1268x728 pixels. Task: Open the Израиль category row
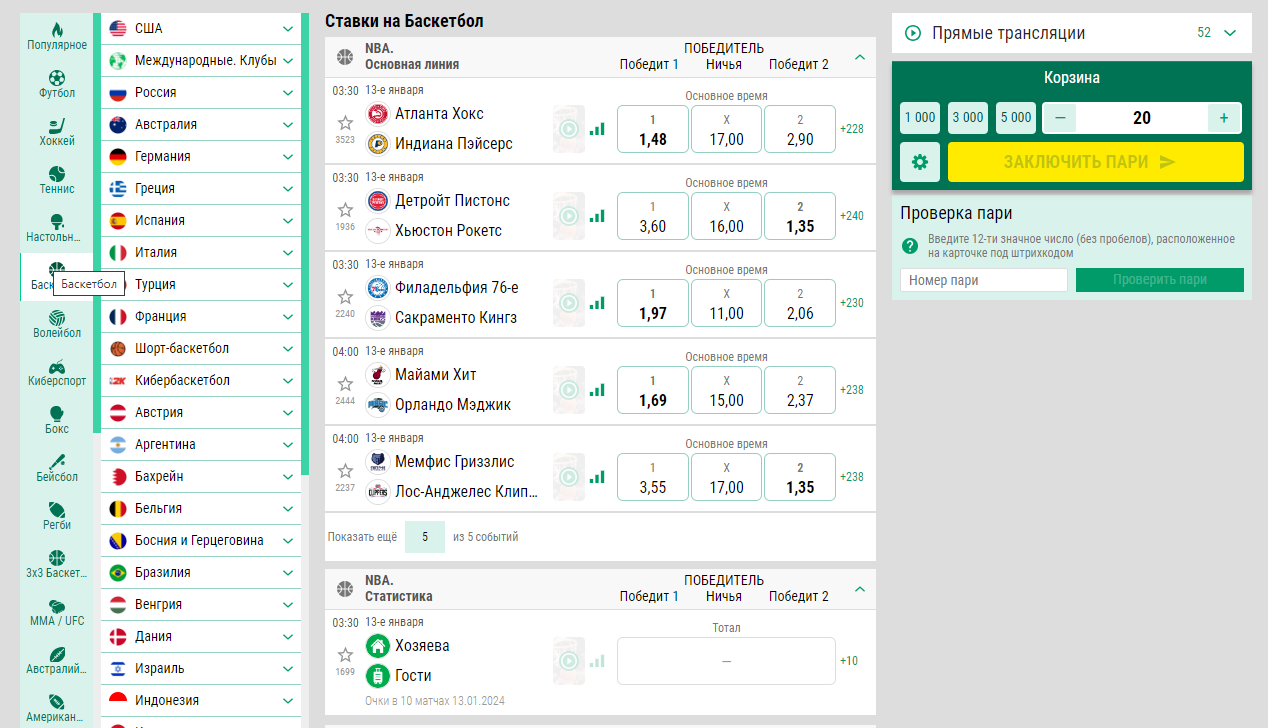[x=201, y=668]
